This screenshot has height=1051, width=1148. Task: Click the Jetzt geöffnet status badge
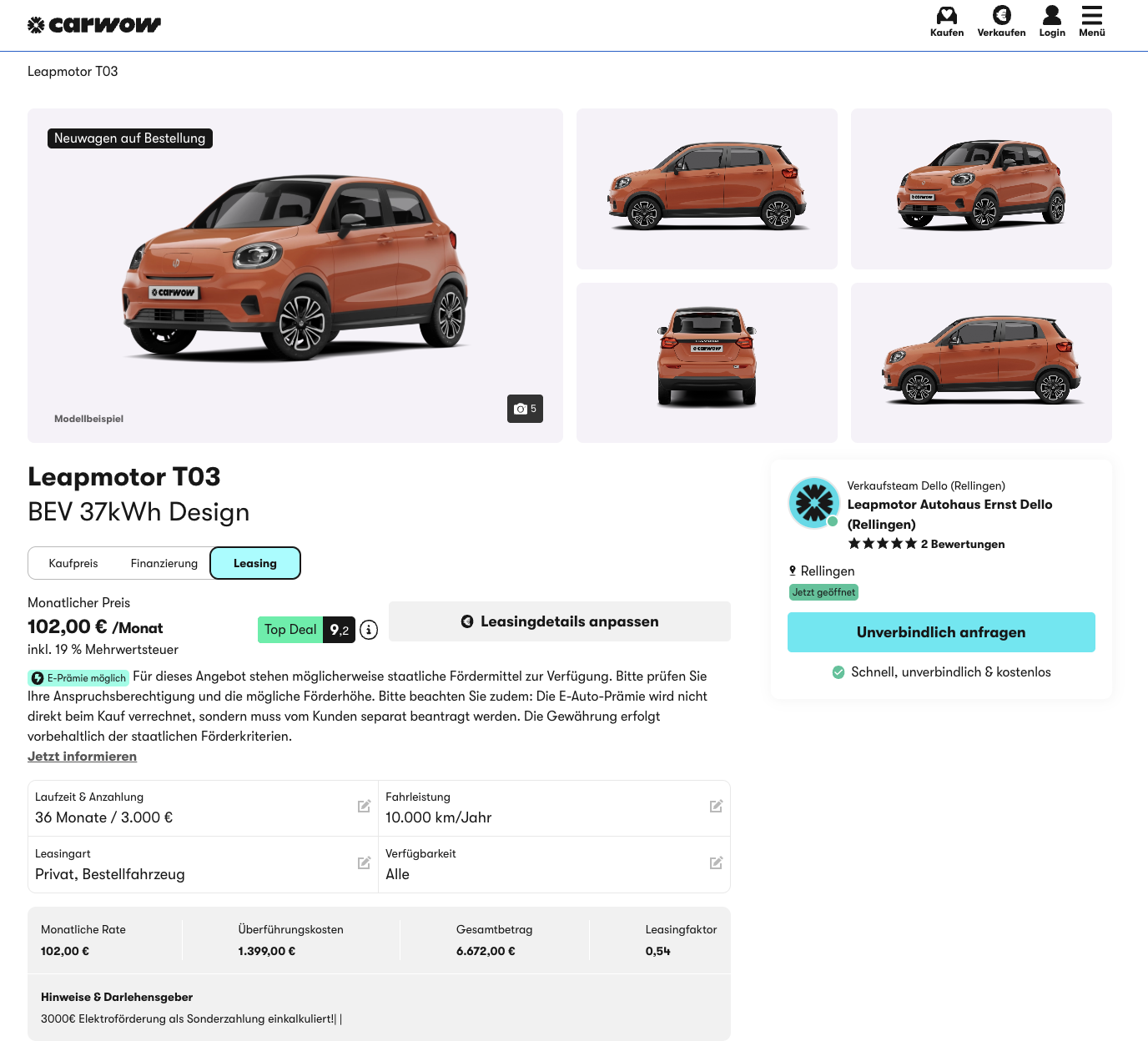[x=823, y=592]
